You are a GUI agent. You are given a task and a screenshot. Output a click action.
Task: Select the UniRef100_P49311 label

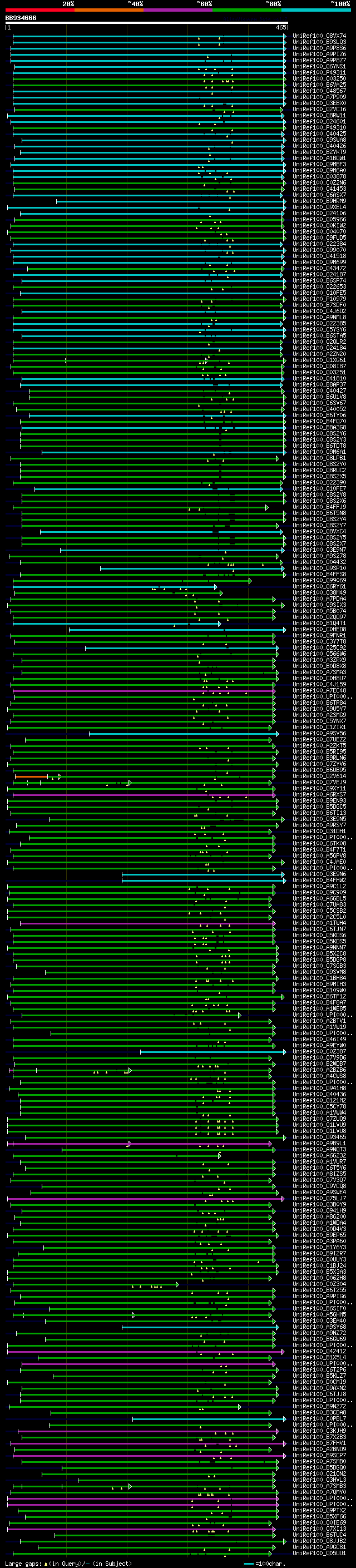(x=319, y=72)
